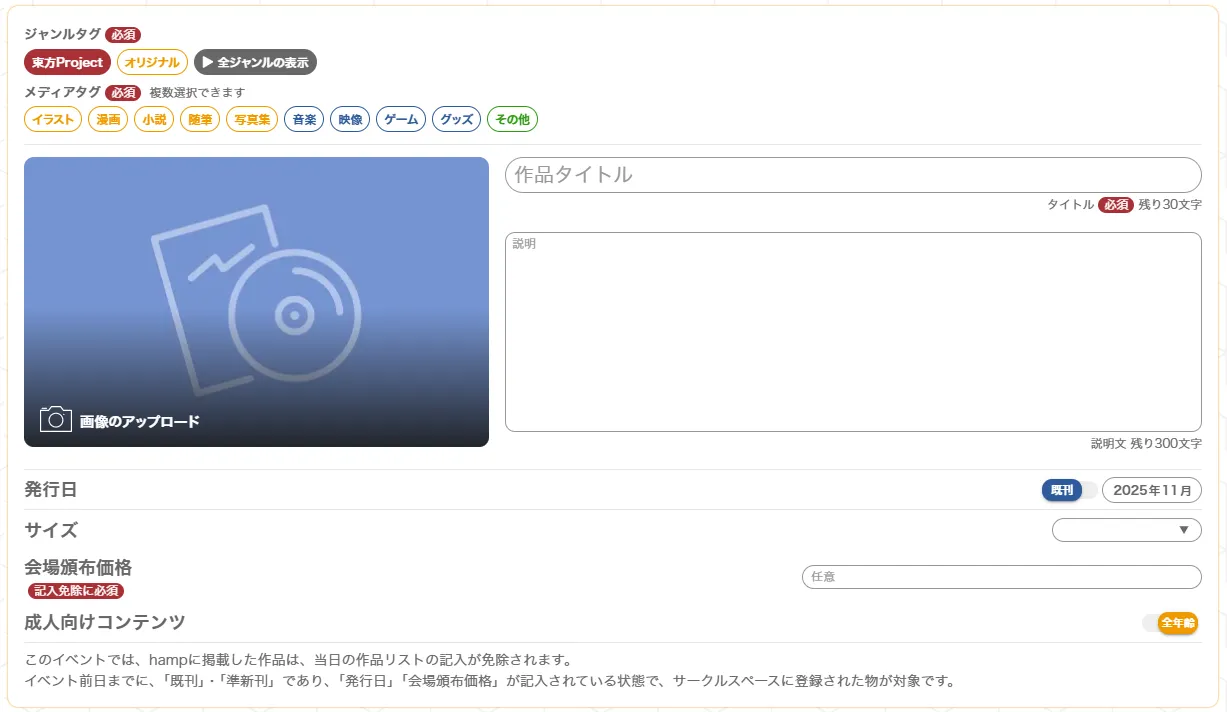Pick the その他 media tag

coord(512,120)
